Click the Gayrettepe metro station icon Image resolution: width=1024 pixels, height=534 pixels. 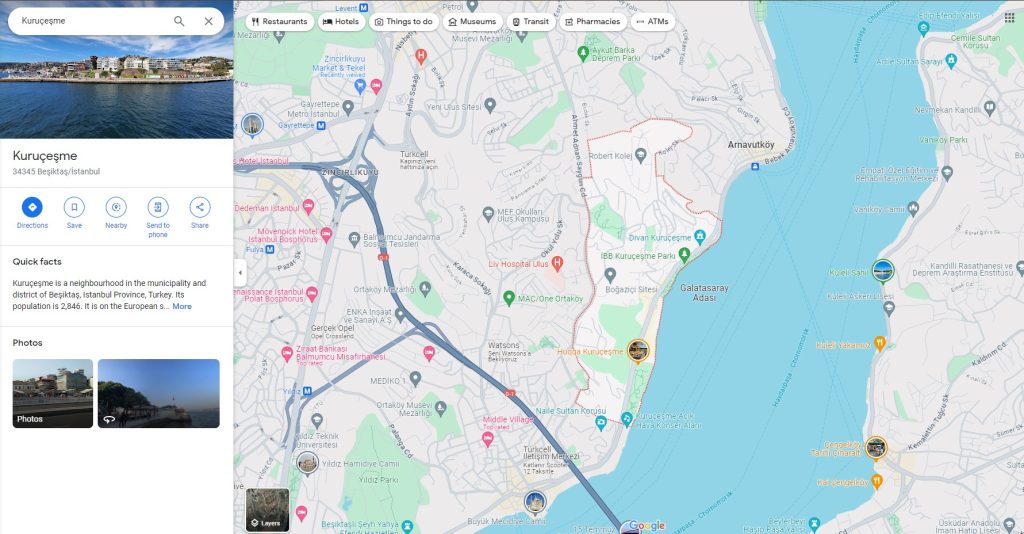pyautogui.click(x=321, y=125)
